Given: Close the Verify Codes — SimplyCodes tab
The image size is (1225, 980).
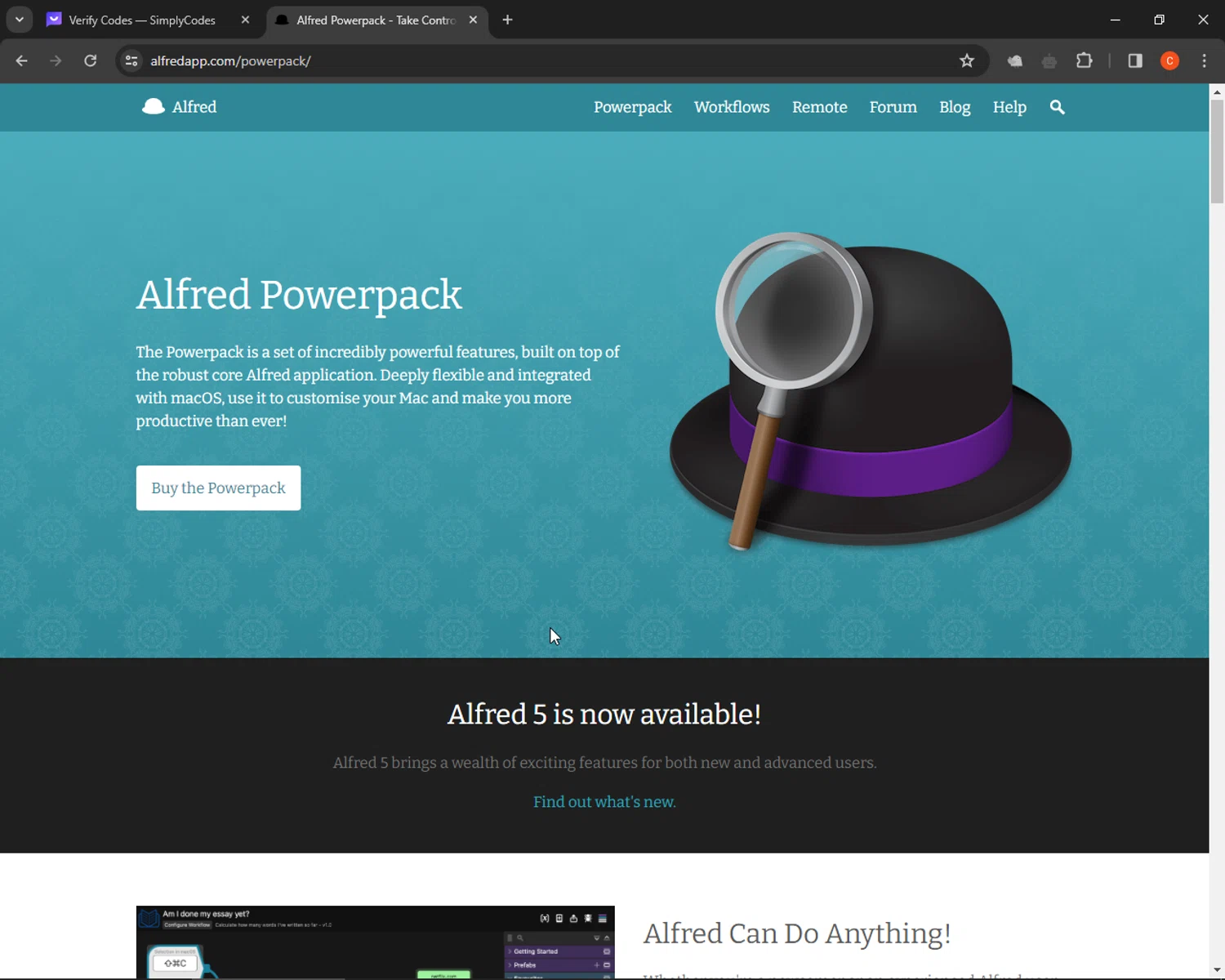Looking at the screenshot, I should (x=245, y=20).
